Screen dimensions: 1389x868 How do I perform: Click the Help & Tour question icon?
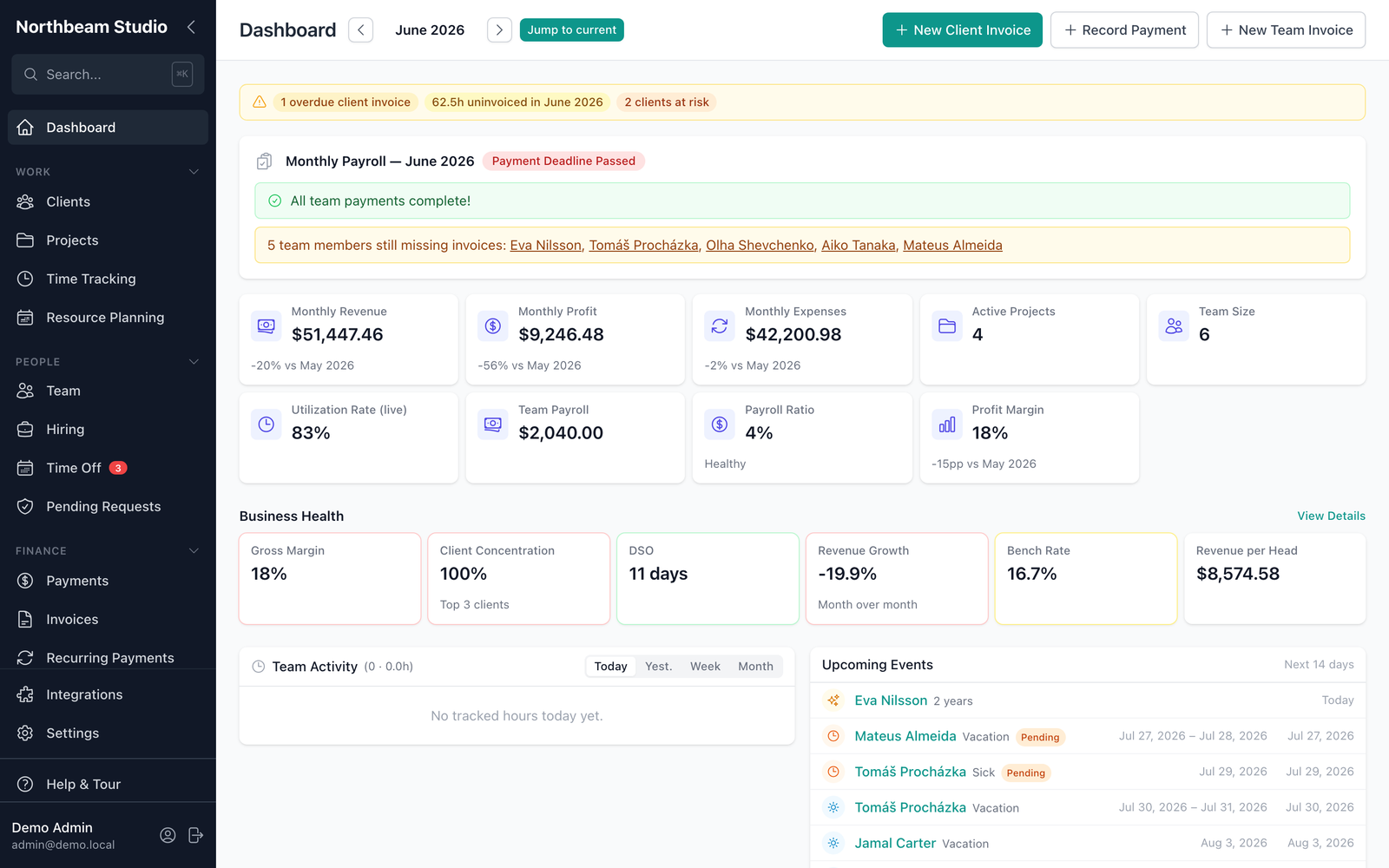(25, 785)
